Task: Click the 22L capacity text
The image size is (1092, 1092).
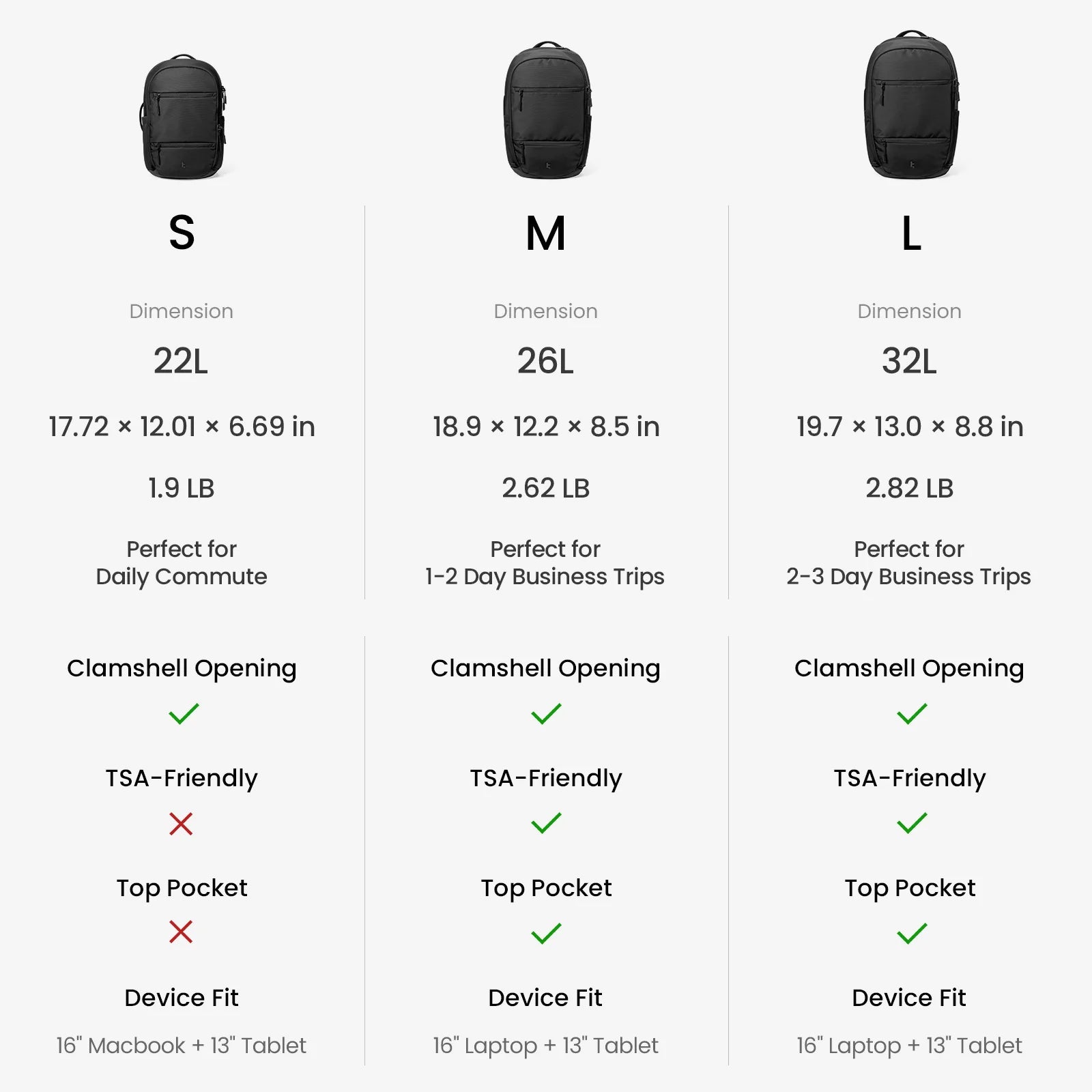Action: pyautogui.click(x=181, y=361)
